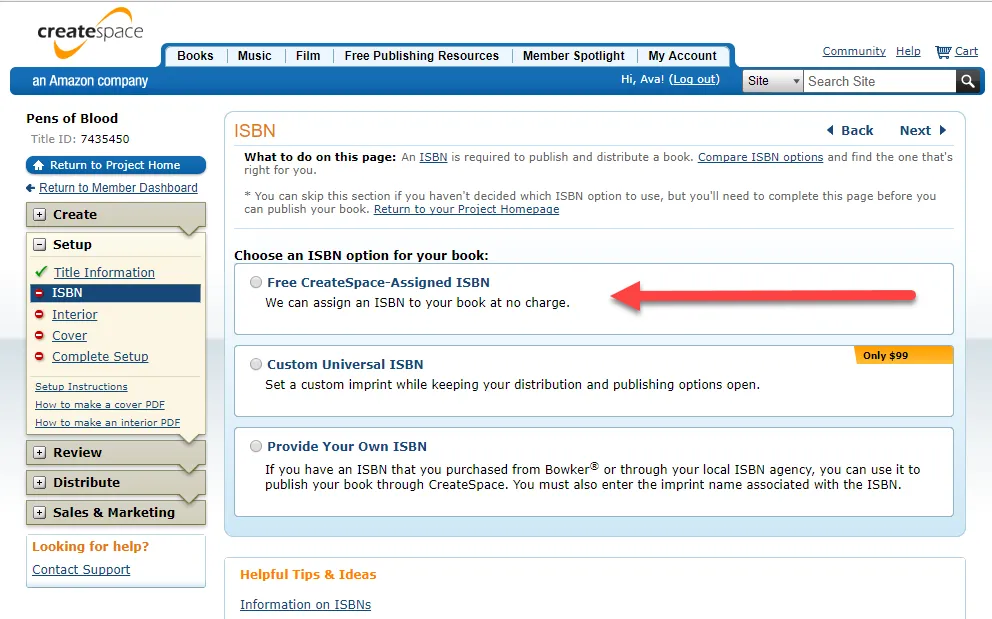Open the Help link
The height and width of the screenshot is (619, 992).
pos(908,51)
